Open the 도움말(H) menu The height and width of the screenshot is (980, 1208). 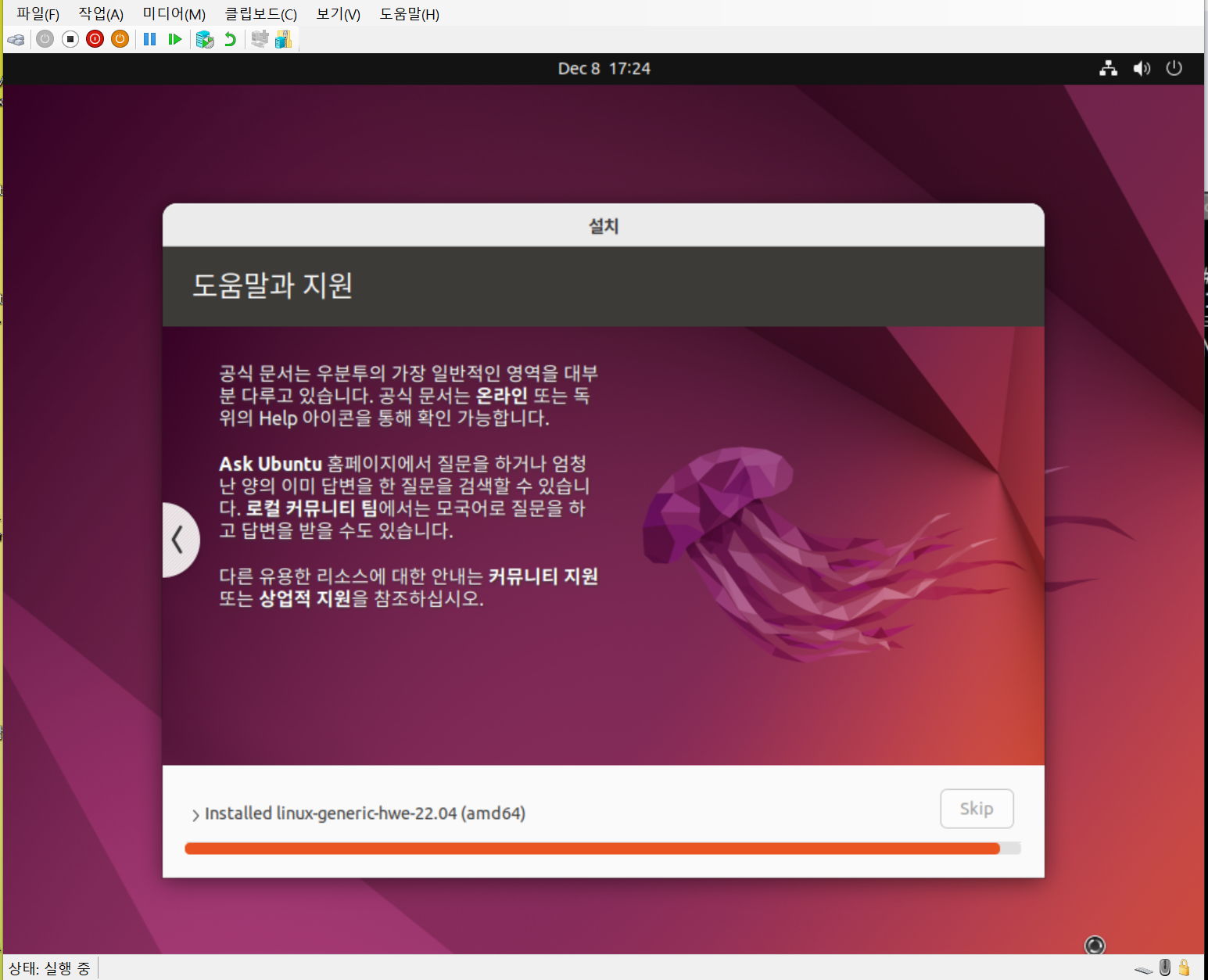tap(410, 14)
